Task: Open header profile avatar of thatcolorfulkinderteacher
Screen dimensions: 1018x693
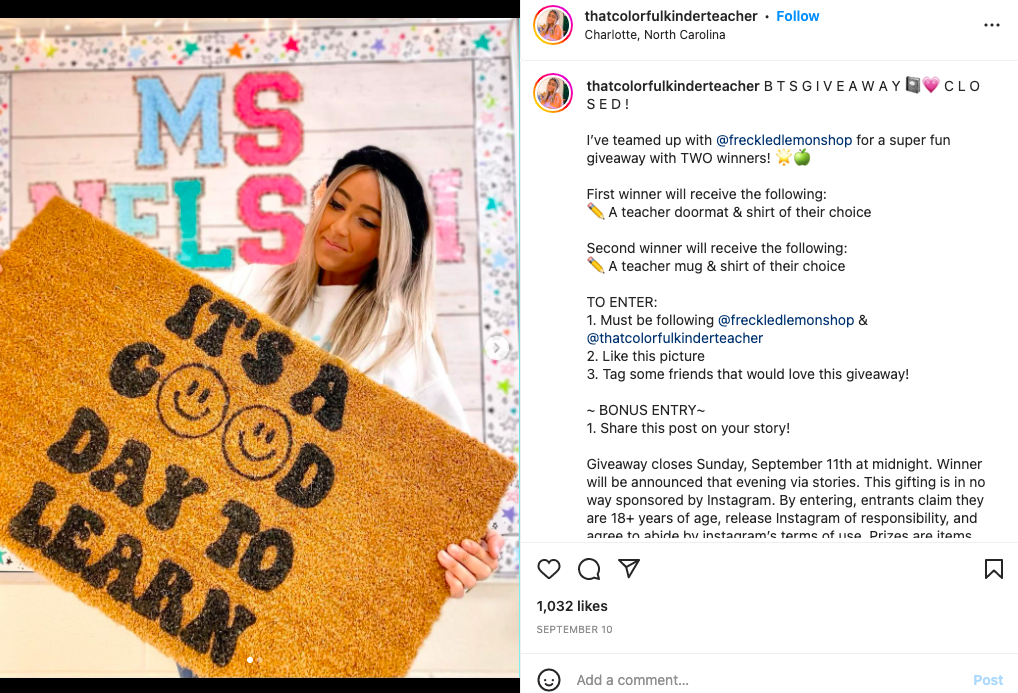Action: 552,25
